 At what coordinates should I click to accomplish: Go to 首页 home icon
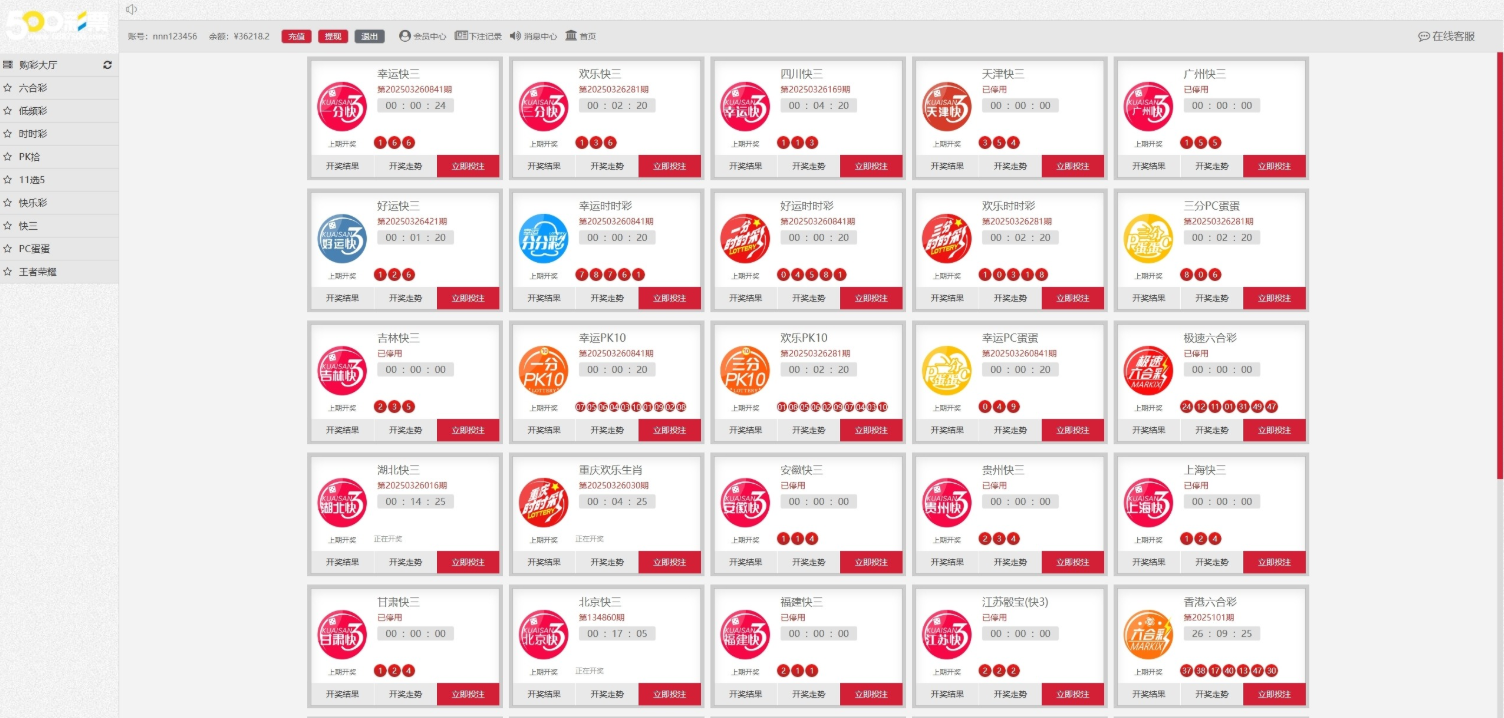(571, 36)
